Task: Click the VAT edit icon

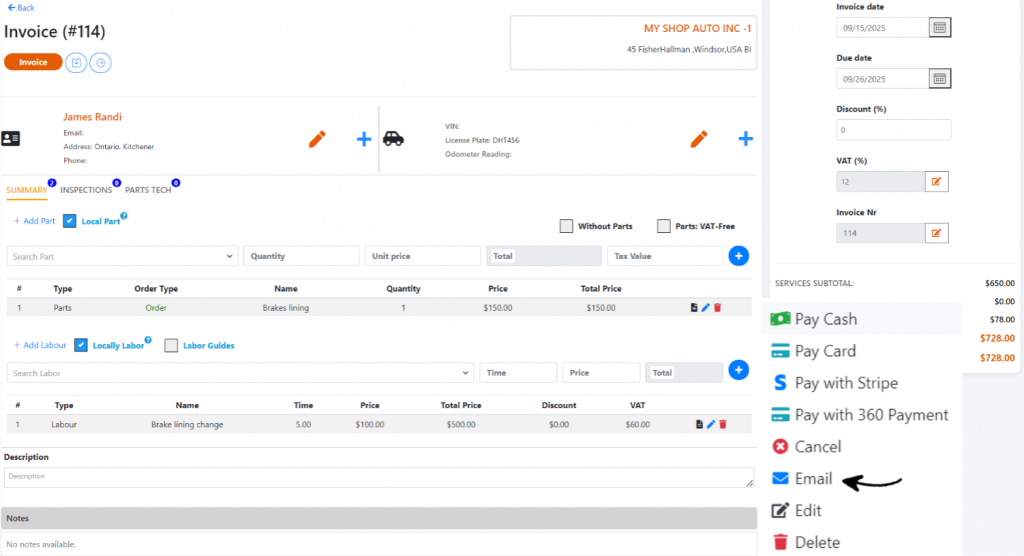Action: coord(936,181)
